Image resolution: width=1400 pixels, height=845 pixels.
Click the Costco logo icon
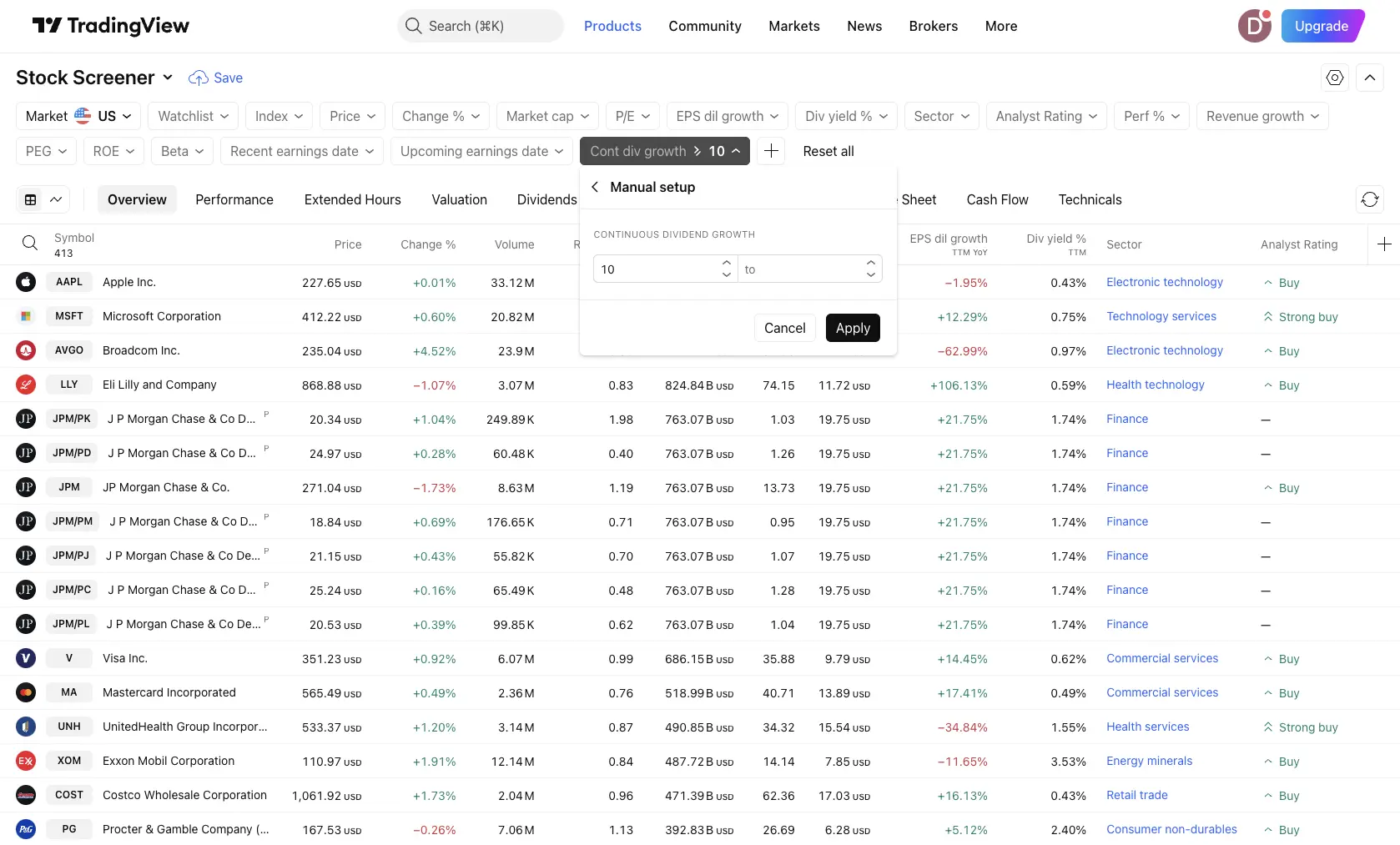coord(26,795)
